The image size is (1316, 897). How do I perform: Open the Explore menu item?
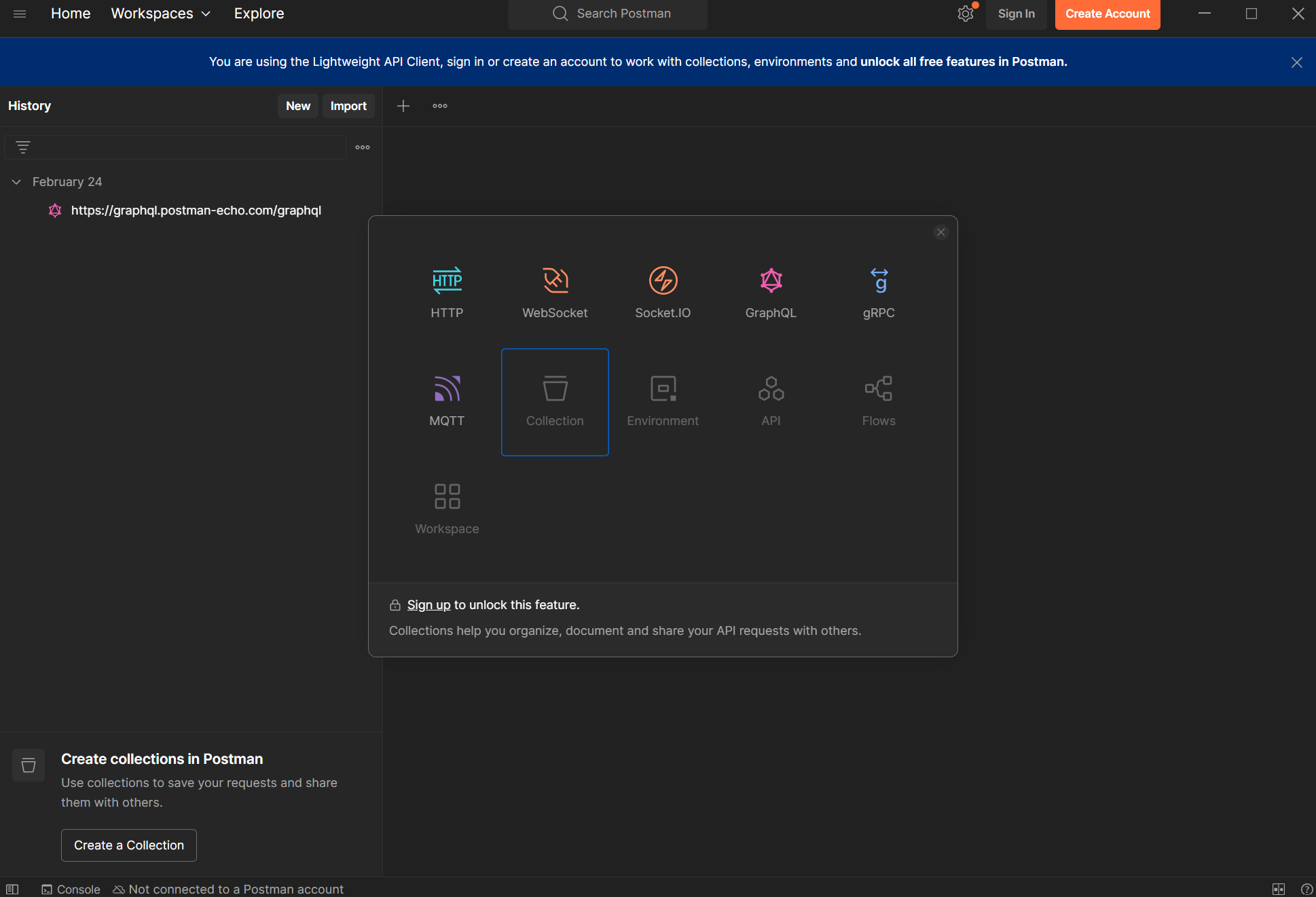coord(259,14)
